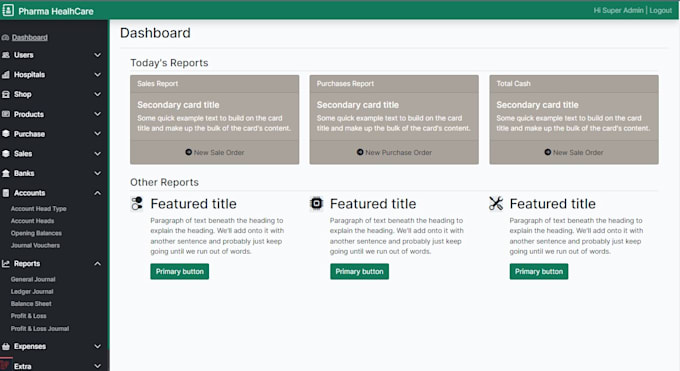The height and width of the screenshot is (371, 680).
Task: Click Primary button under second Featured title
Action: click(360, 272)
